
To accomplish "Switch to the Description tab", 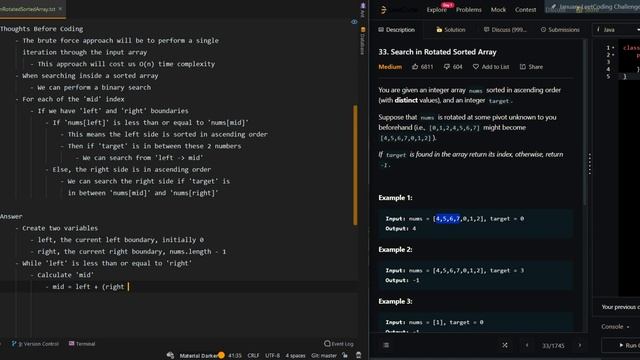I will pyautogui.click(x=396, y=30).
